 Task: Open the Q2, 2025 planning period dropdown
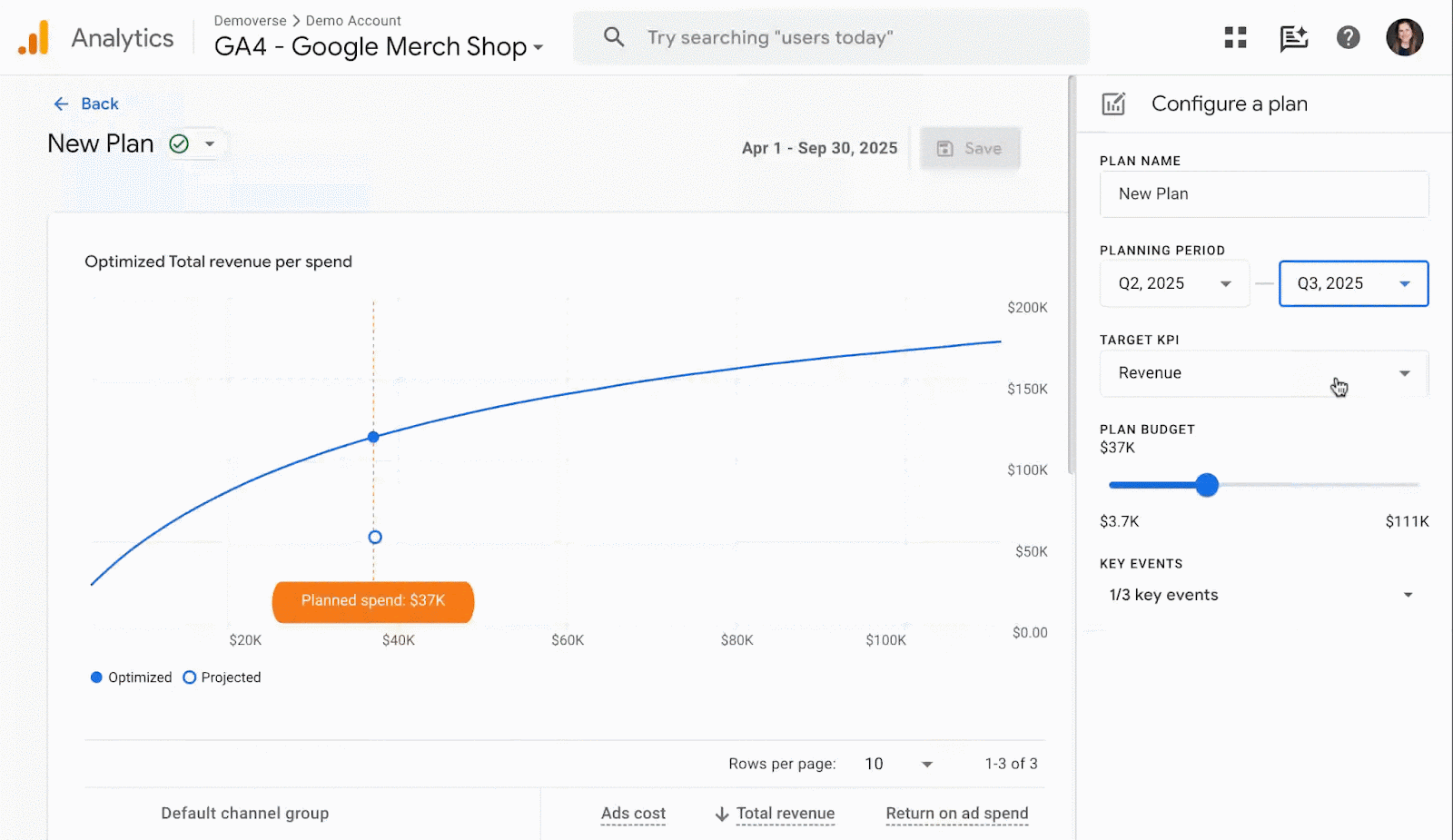pyautogui.click(x=1174, y=282)
